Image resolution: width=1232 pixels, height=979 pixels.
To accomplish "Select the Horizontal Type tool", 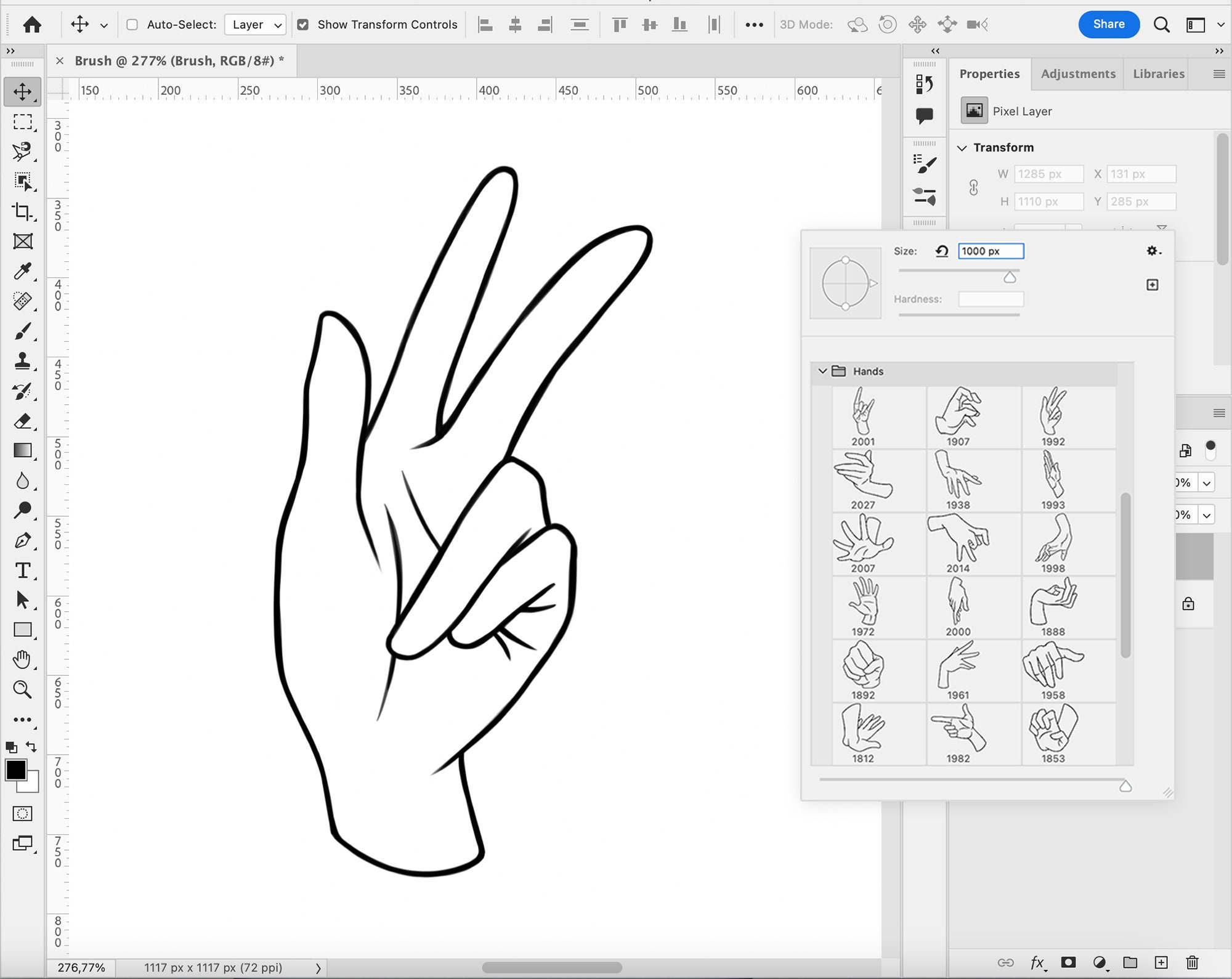I will coord(23,571).
